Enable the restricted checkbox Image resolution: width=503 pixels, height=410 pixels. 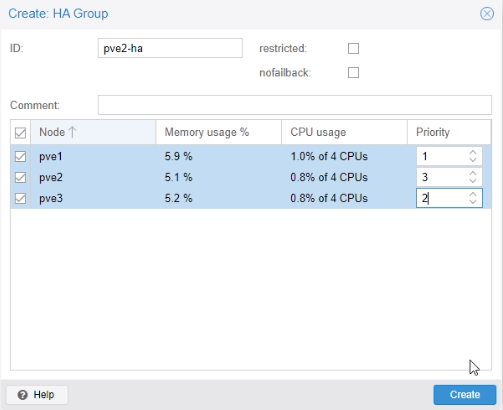(x=353, y=48)
